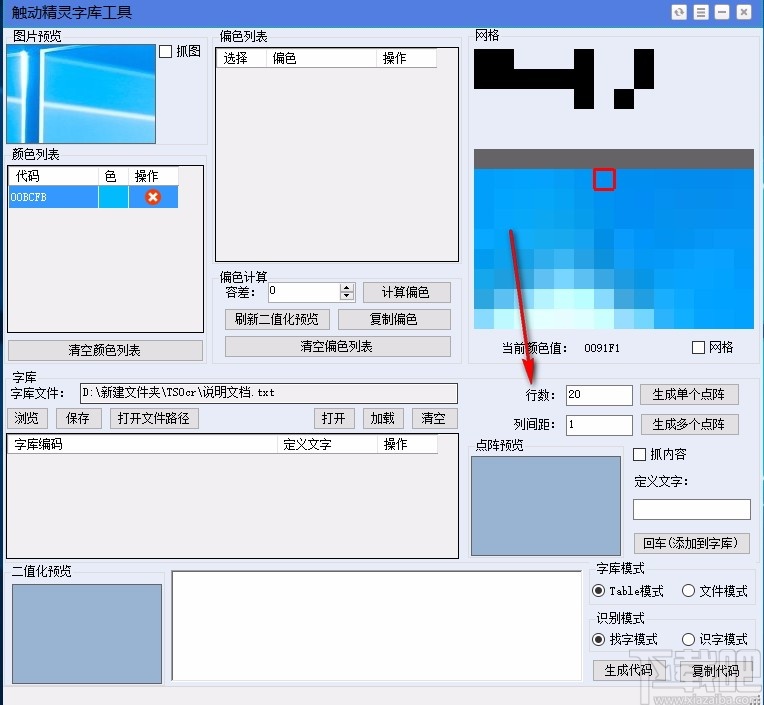Click 清空颜色列表 button
764x705 pixels.
(105, 350)
